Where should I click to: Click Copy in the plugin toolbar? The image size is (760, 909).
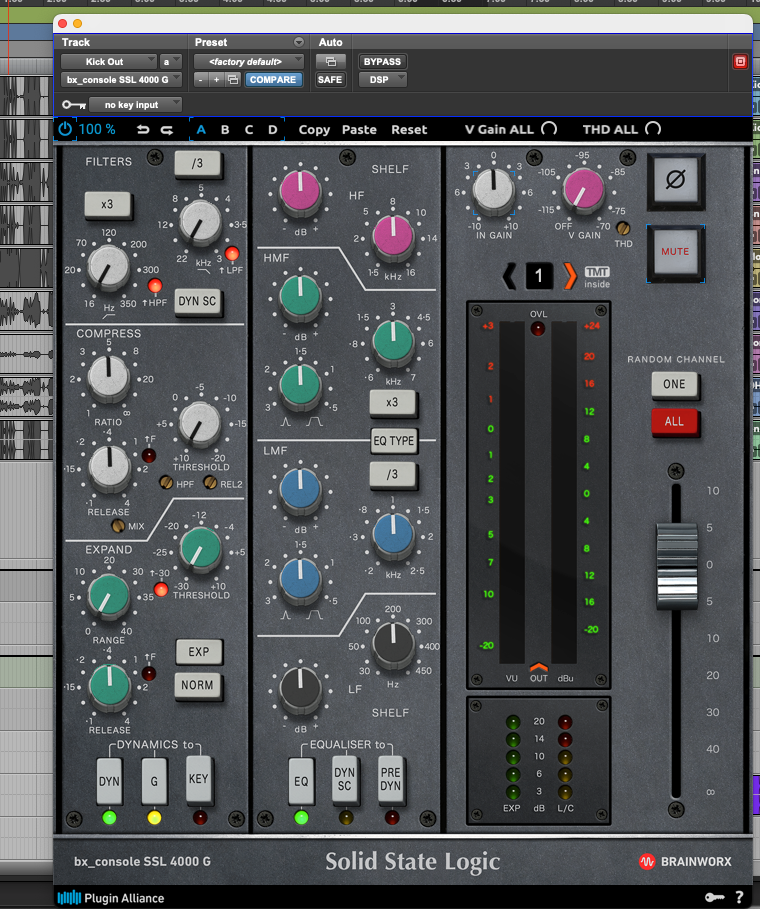tap(314, 129)
